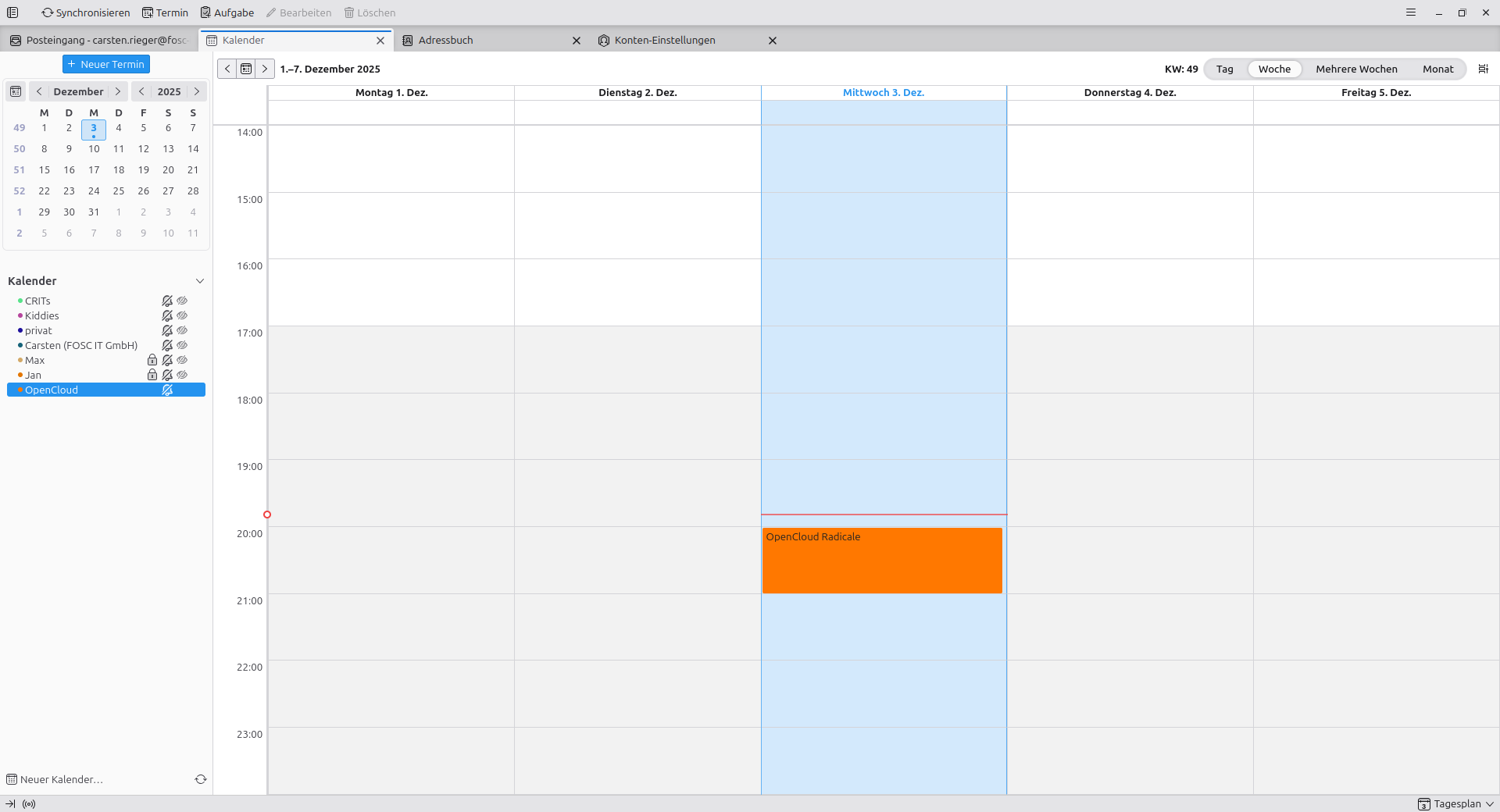Screen dimensions: 1500x812
Task: Create a new event with Neuer Termin
Action: point(106,64)
